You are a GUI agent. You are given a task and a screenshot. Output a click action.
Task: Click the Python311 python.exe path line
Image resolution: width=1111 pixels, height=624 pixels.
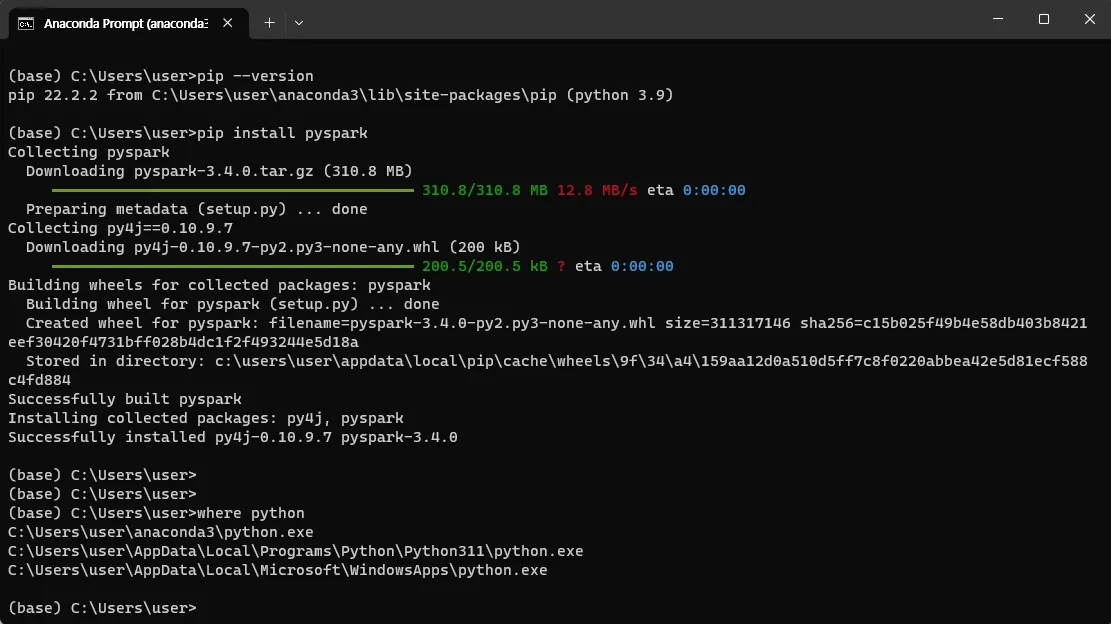295,551
